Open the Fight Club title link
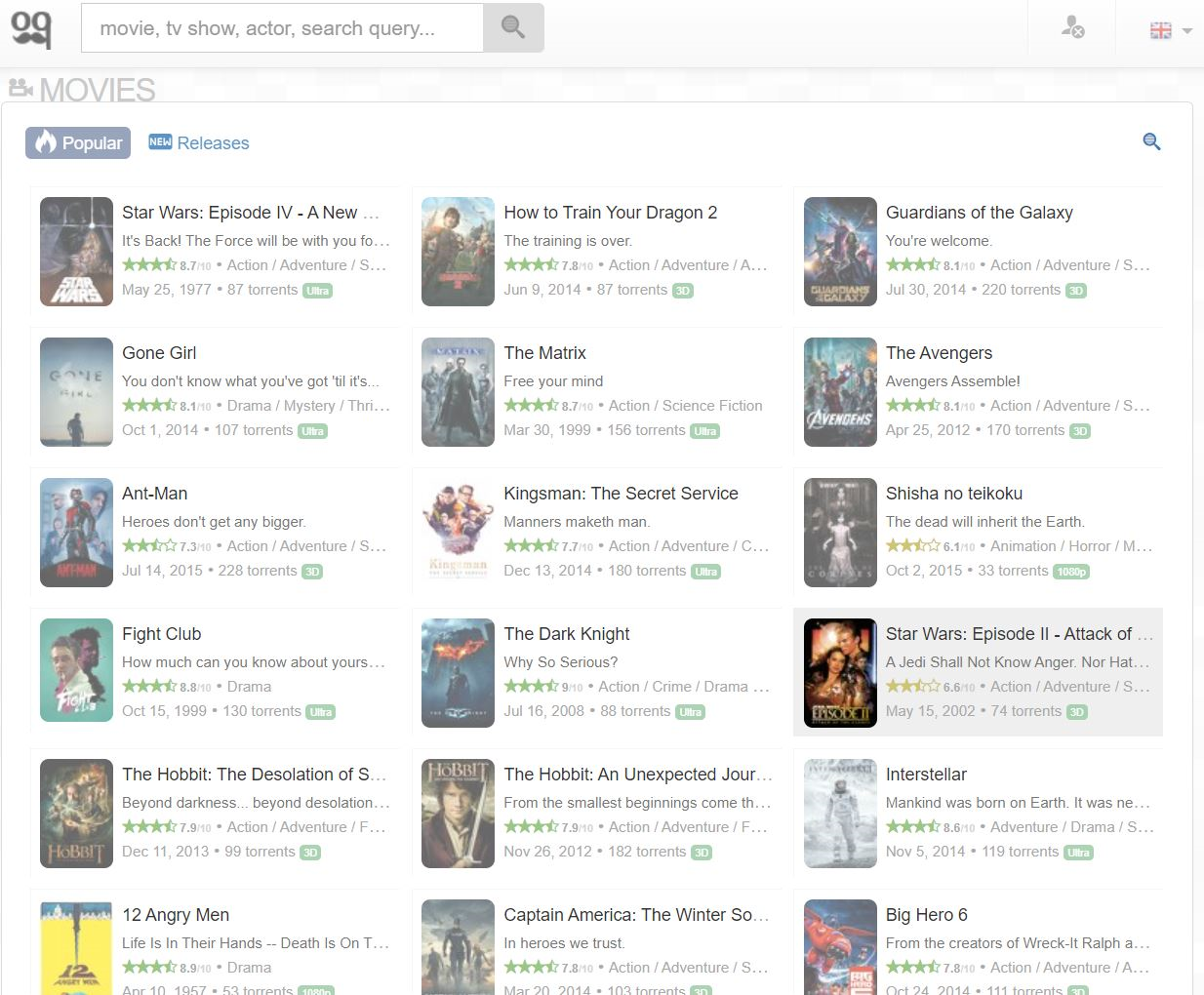 [161, 634]
